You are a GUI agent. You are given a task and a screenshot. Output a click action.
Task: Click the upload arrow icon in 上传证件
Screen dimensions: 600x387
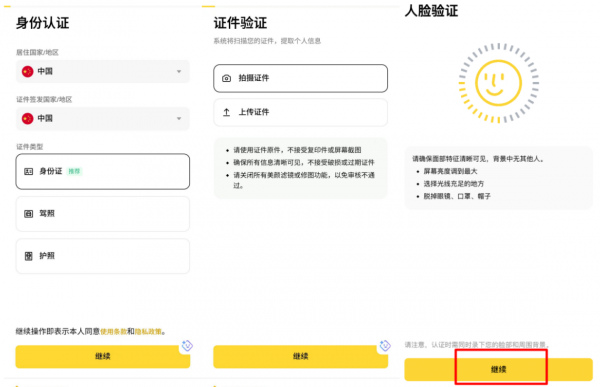pos(227,112)
